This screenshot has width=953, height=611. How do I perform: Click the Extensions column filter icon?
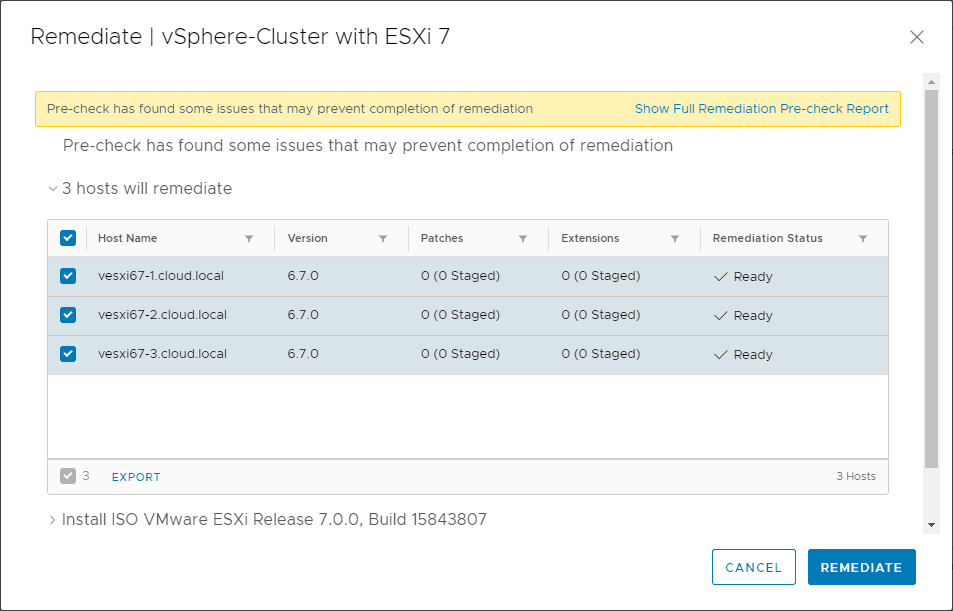point(675,239)
